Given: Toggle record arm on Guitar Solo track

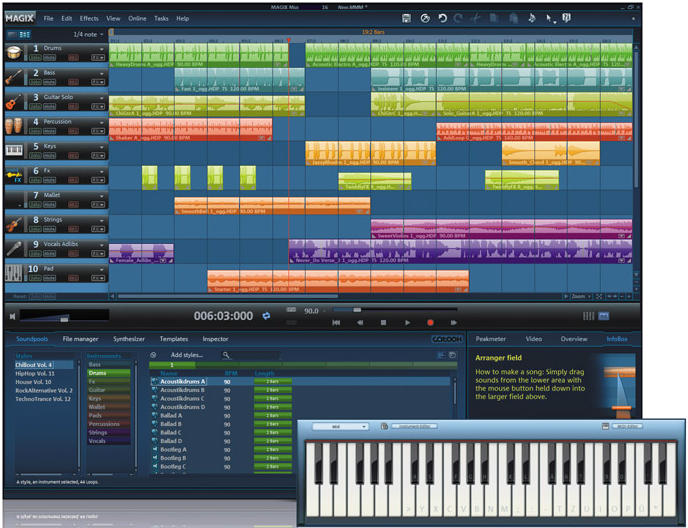Looking at the screenshot, I should [73, 107].
